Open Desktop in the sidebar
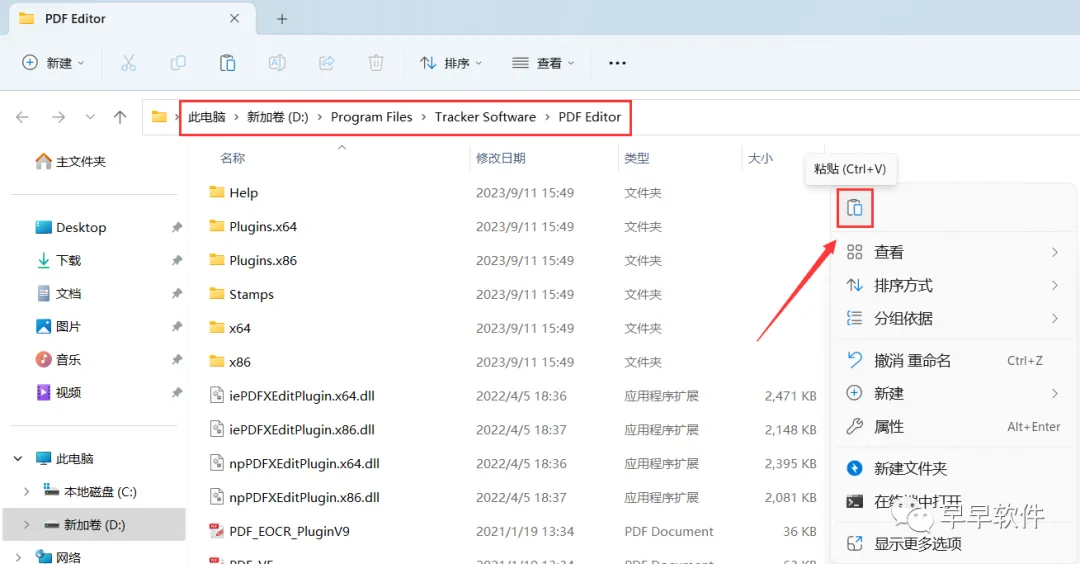This screenshot has height=564, width=1080. [x=71, y=227]
